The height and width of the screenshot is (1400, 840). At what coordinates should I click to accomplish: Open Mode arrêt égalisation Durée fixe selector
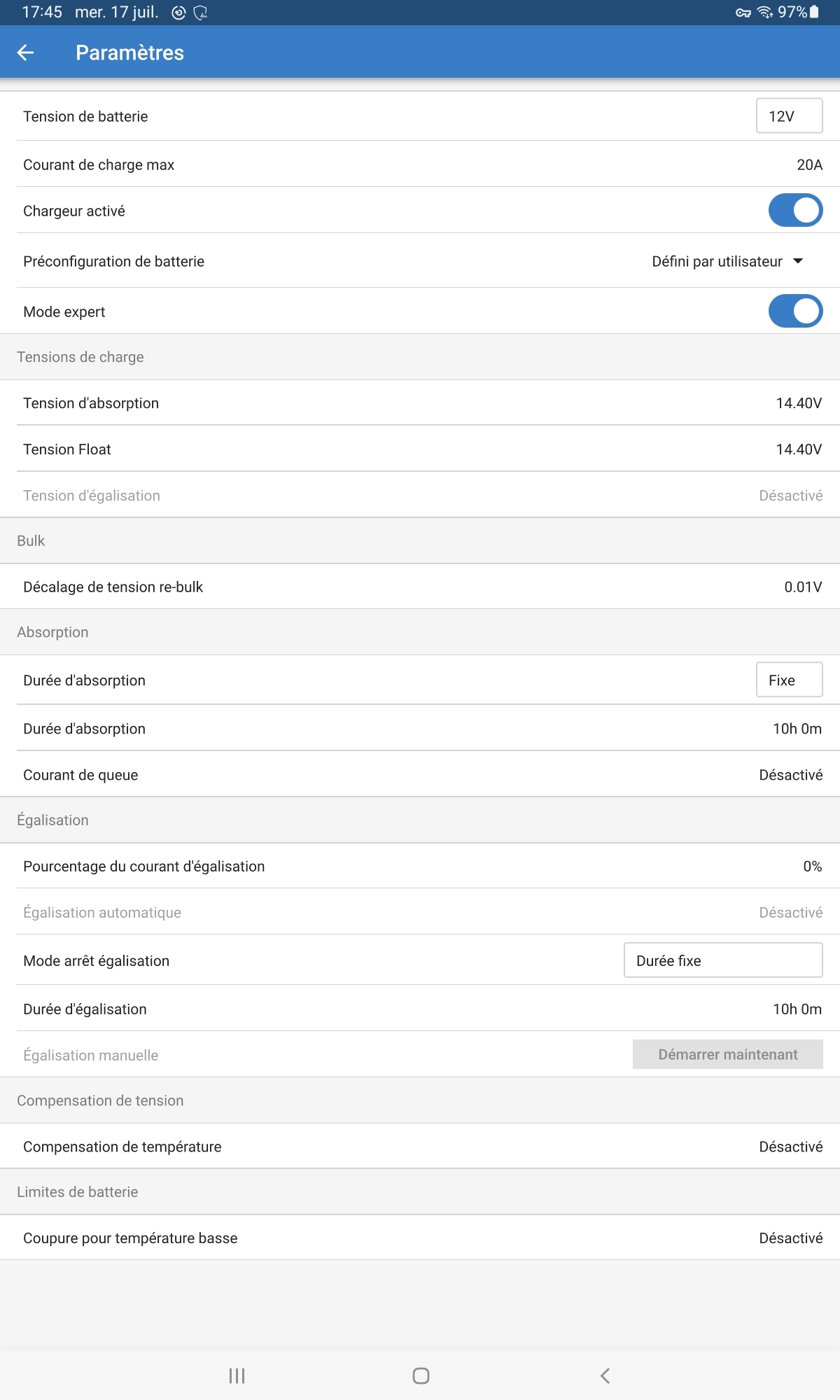(x=722, y=960)
